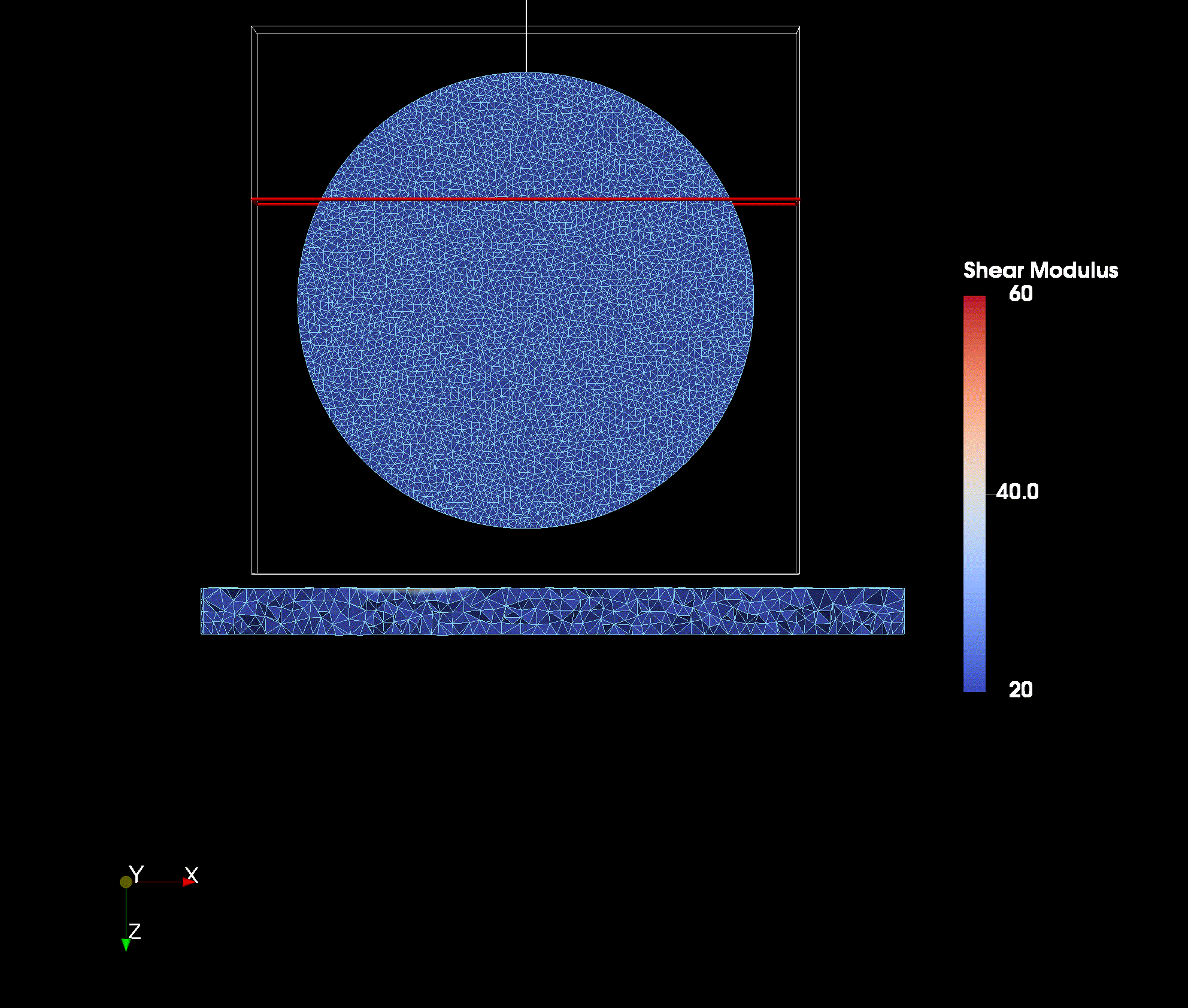Click the color legend bar
Viewport: 1188px width, 1008px height.
[974, 494]
